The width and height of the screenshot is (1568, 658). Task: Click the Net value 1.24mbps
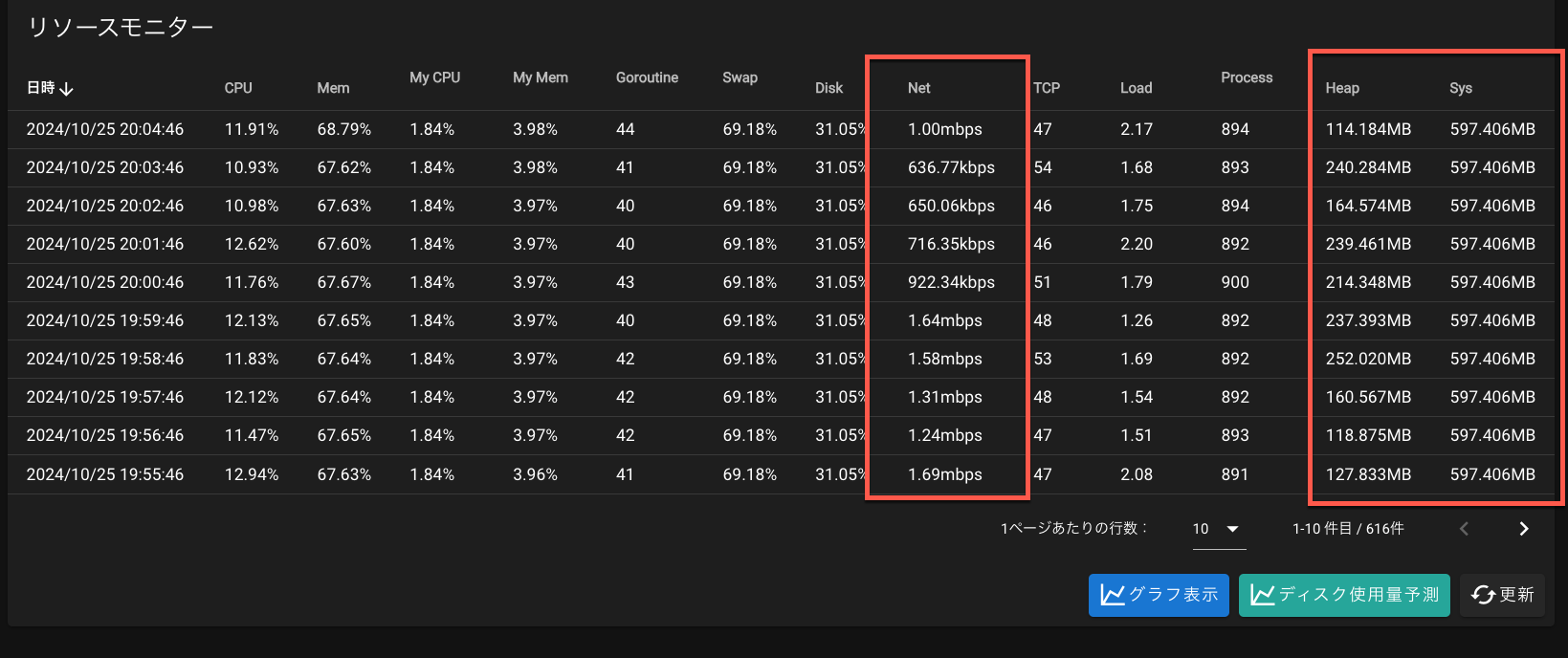coord(945,435)
